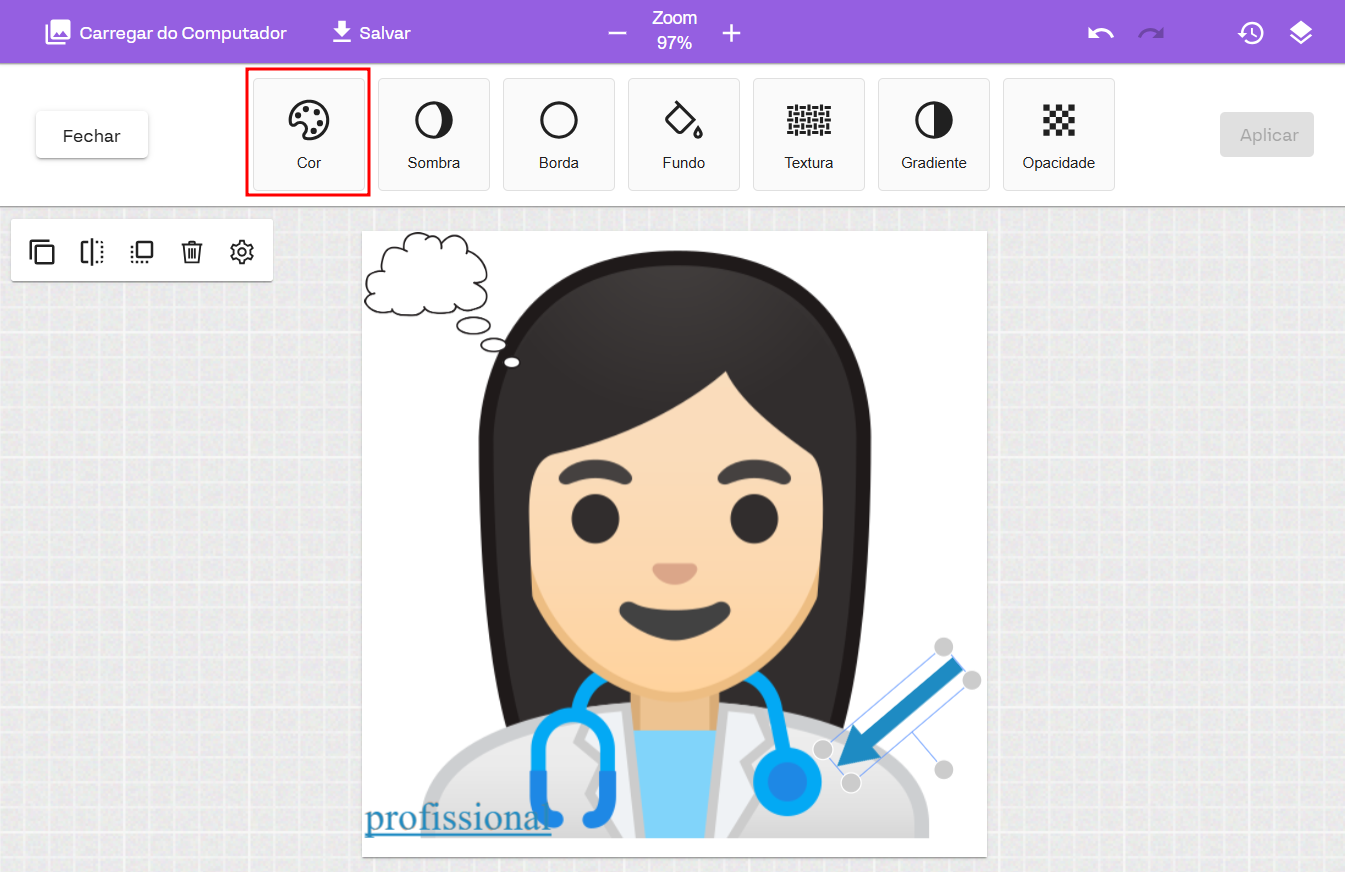
Task: Select the Sombra shadow tool
Action: (433, 134)
